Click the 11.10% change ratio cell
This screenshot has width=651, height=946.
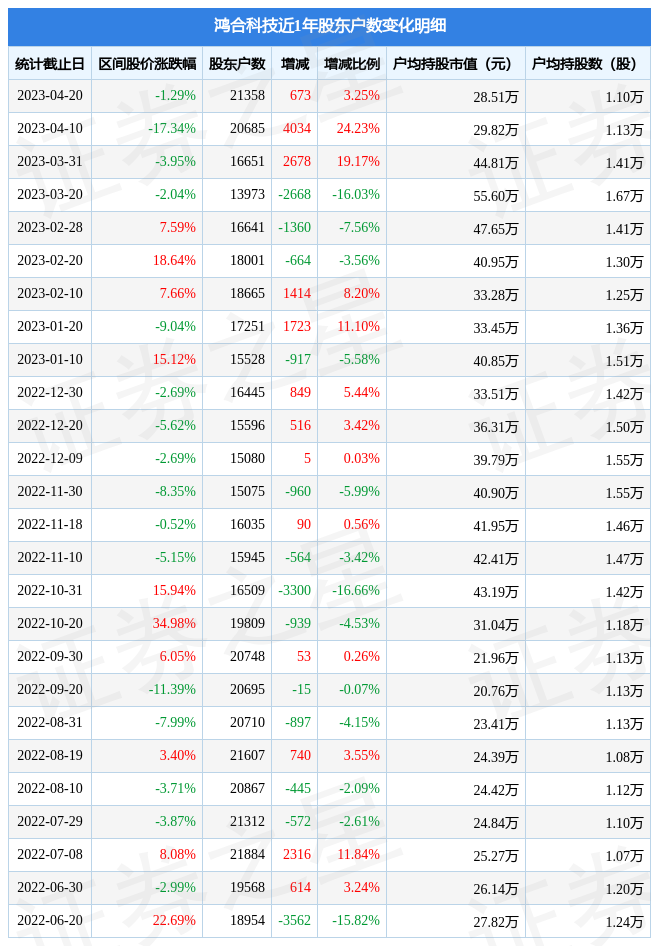tap(358, 326)
